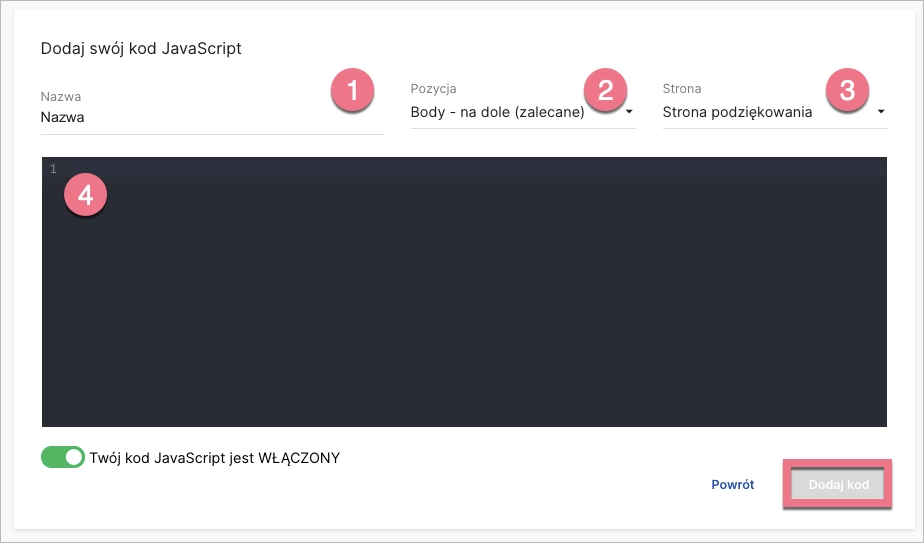Click the red number 3 badge
The image size is (924, 543).
click(x=847, y=91)
